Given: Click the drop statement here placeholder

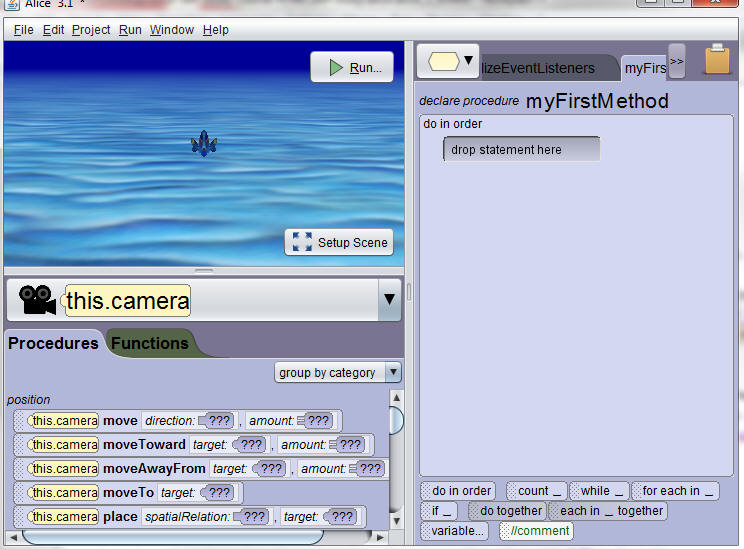Looking at the screenshot, I should 521,149.
